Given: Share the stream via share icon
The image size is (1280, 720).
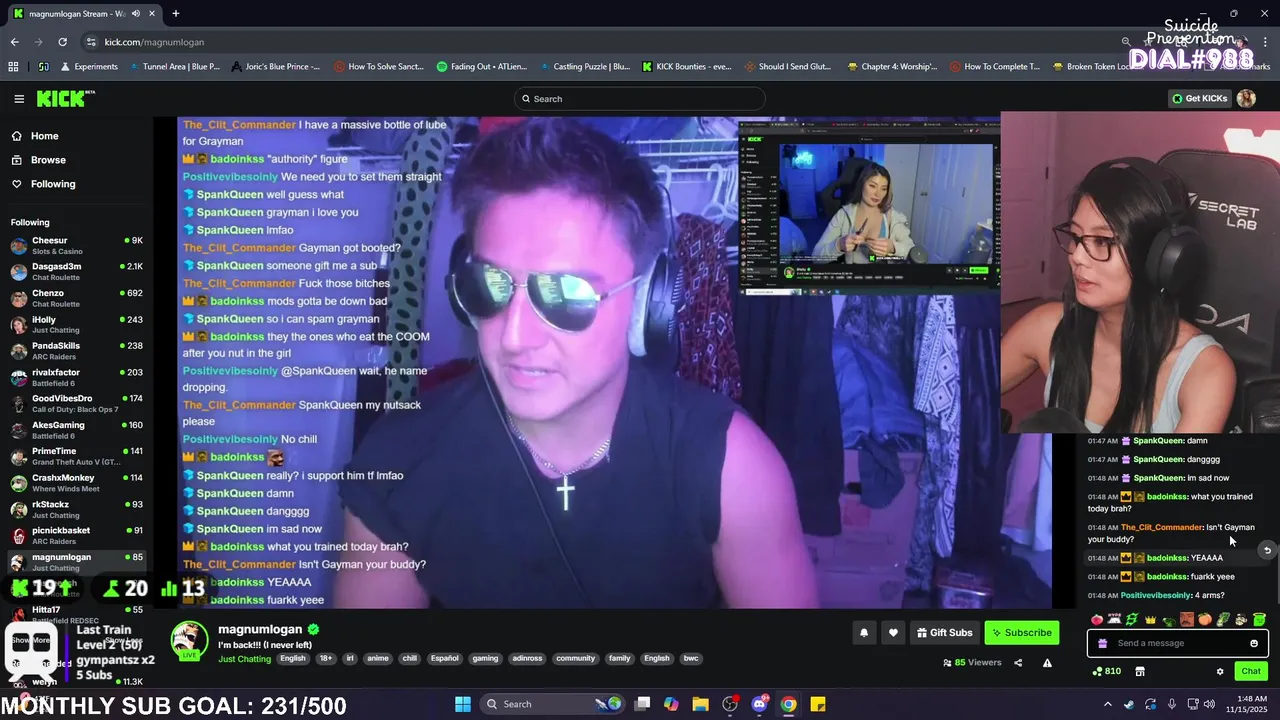Looking at the screenshot, I should (1018, 662).
